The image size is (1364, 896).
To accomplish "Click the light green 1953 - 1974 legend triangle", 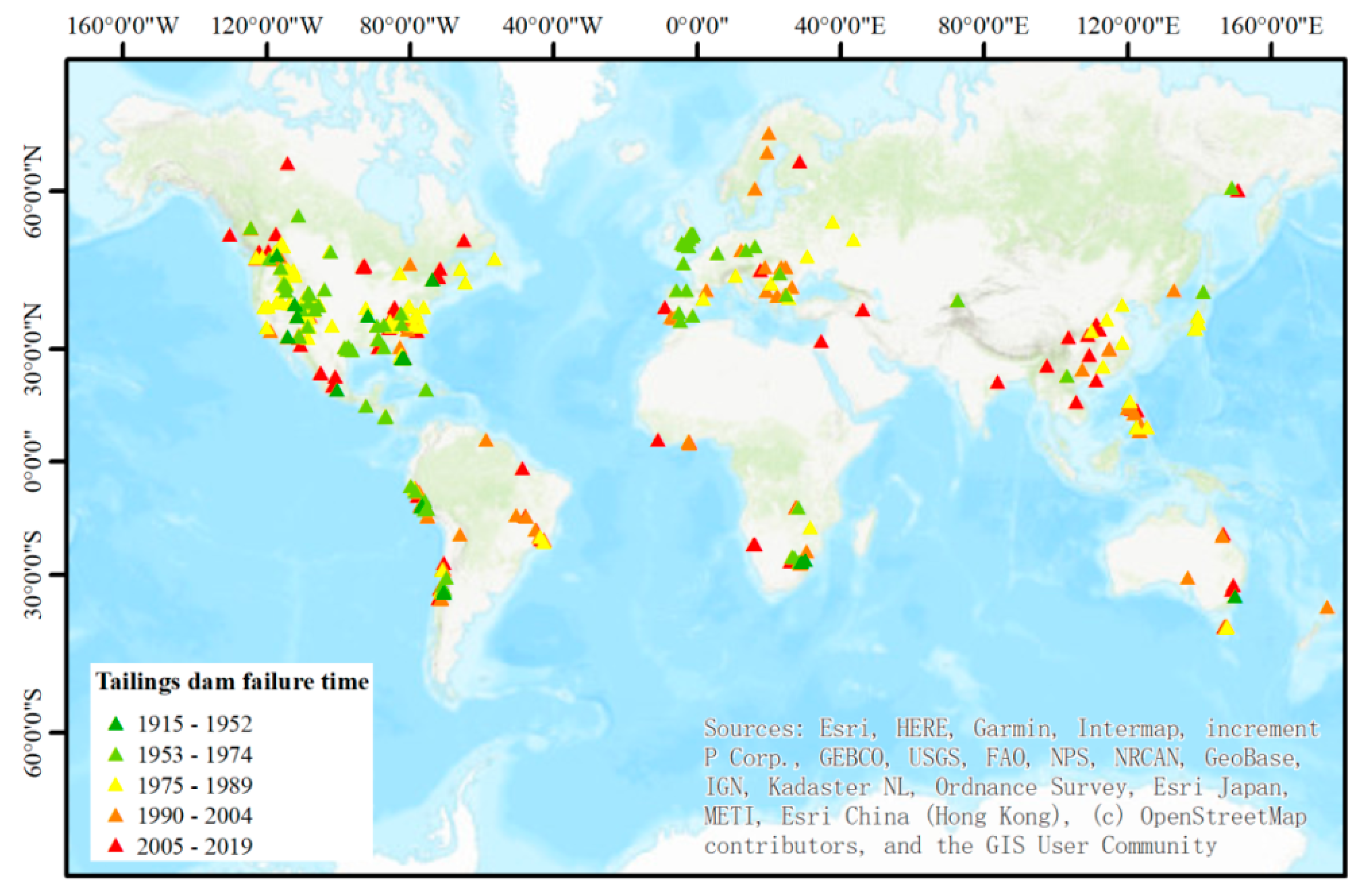I will 116,755.
